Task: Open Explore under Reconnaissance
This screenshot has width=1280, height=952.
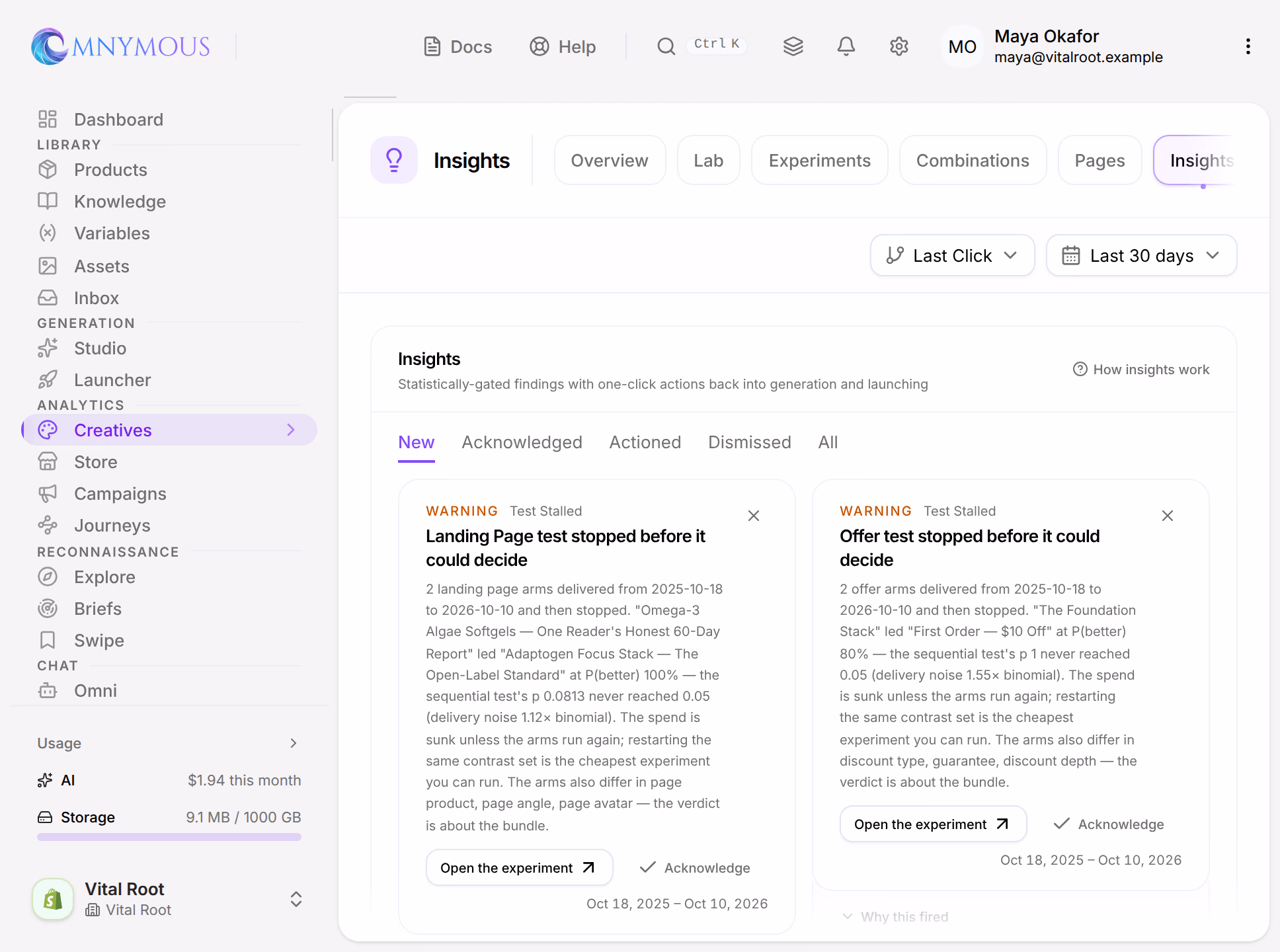Action: pos(169,577)
